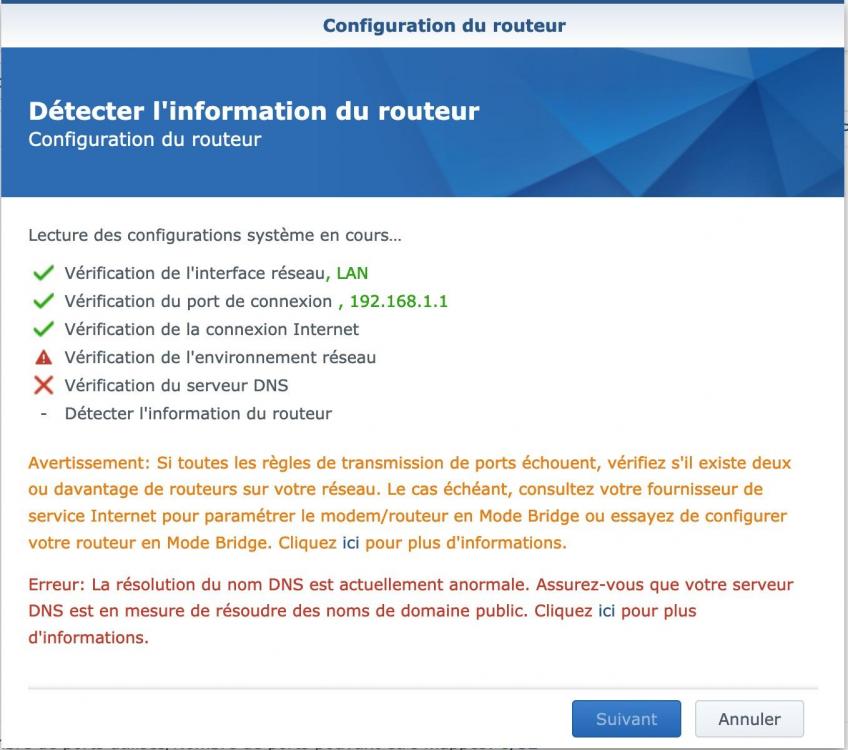Click the "Configuration du routeur" subtitle in the blue banner
848x750 pixels.
145,140
